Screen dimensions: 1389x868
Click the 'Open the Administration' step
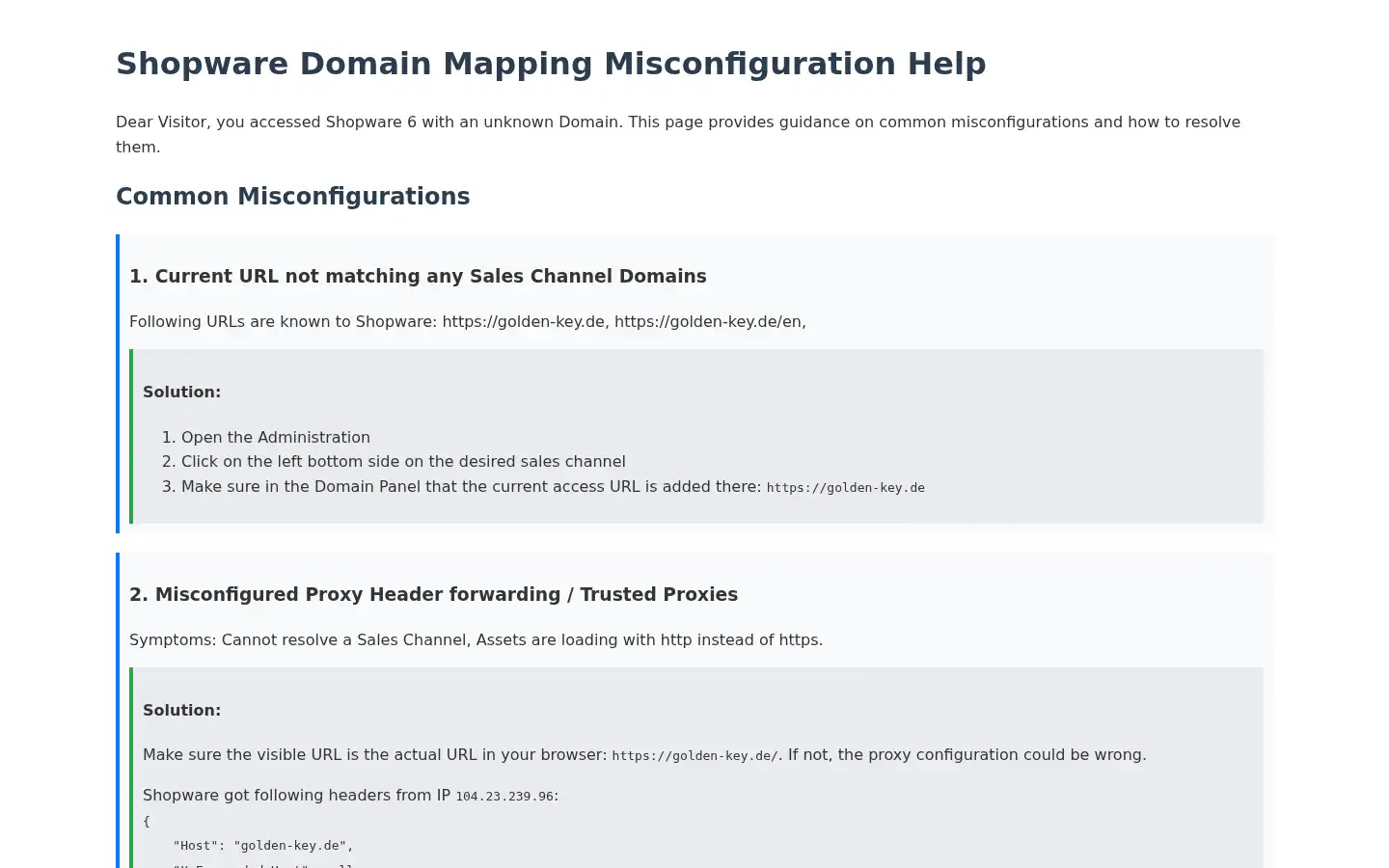(276, 437)
